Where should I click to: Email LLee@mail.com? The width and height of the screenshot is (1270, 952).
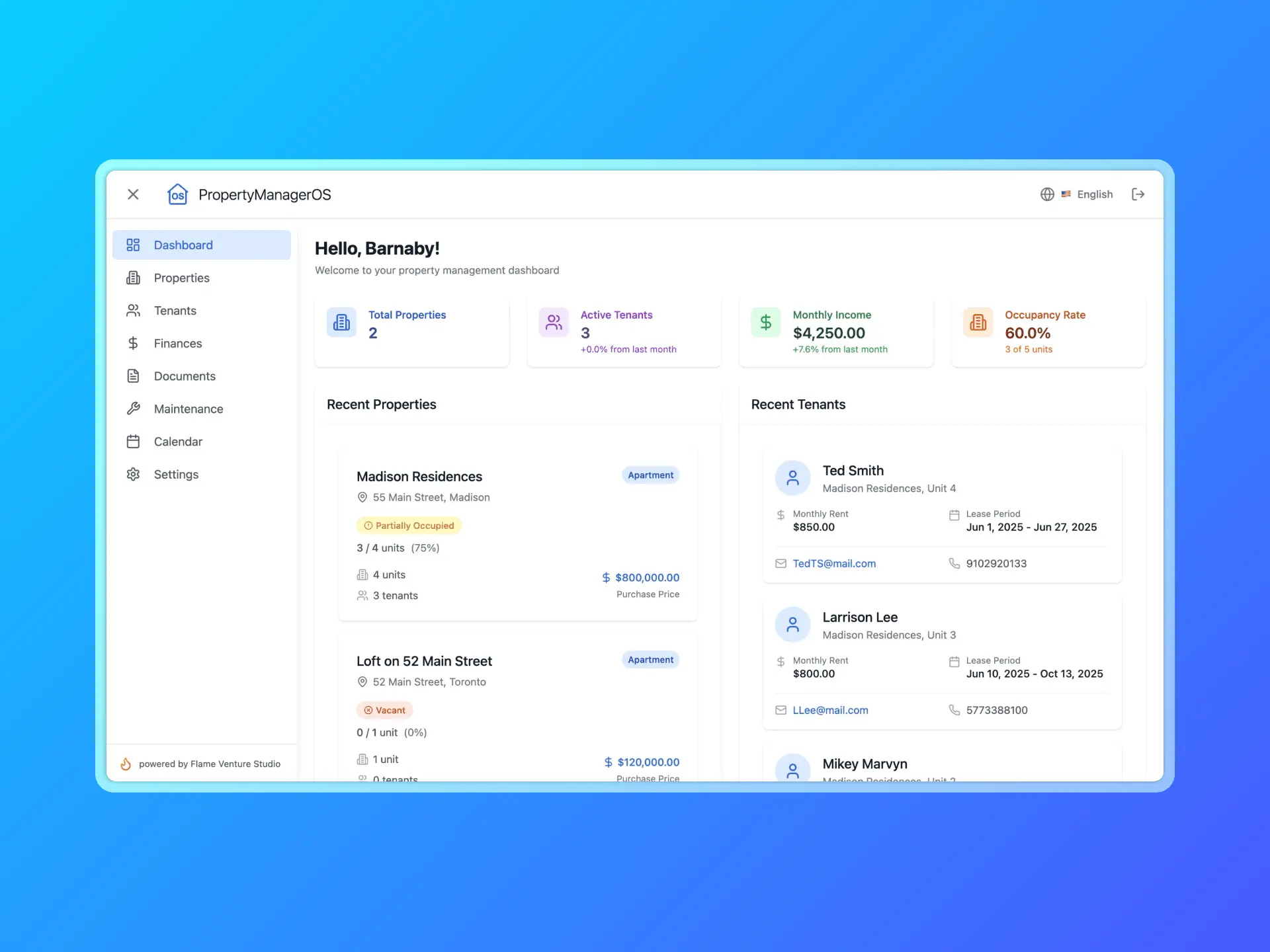(830, 711)
